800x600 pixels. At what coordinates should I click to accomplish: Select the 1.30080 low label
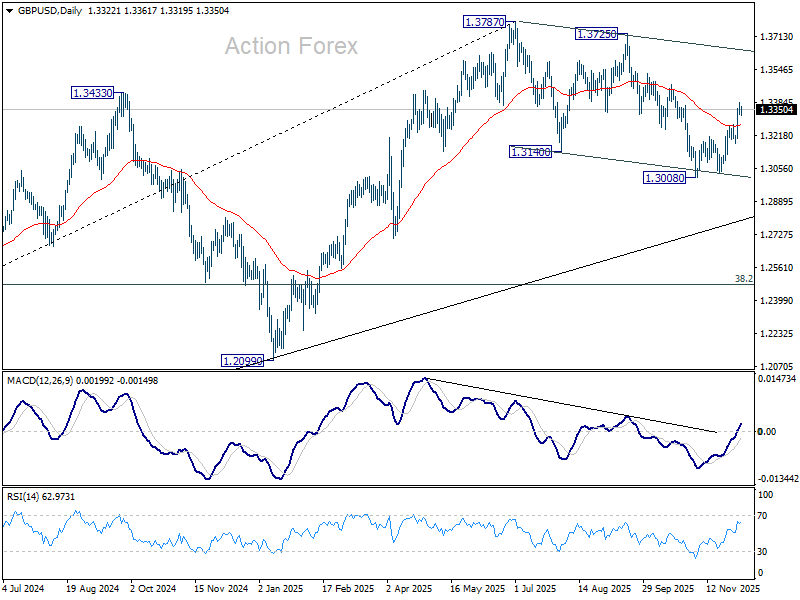click(x=664, y=178)
